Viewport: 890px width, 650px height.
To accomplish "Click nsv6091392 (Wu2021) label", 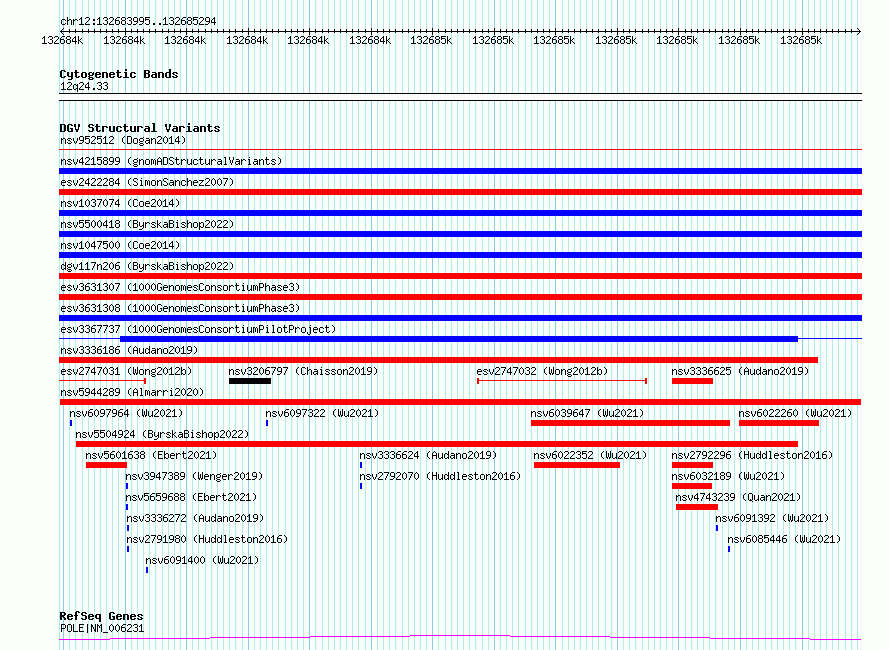I will coord(772,518).
